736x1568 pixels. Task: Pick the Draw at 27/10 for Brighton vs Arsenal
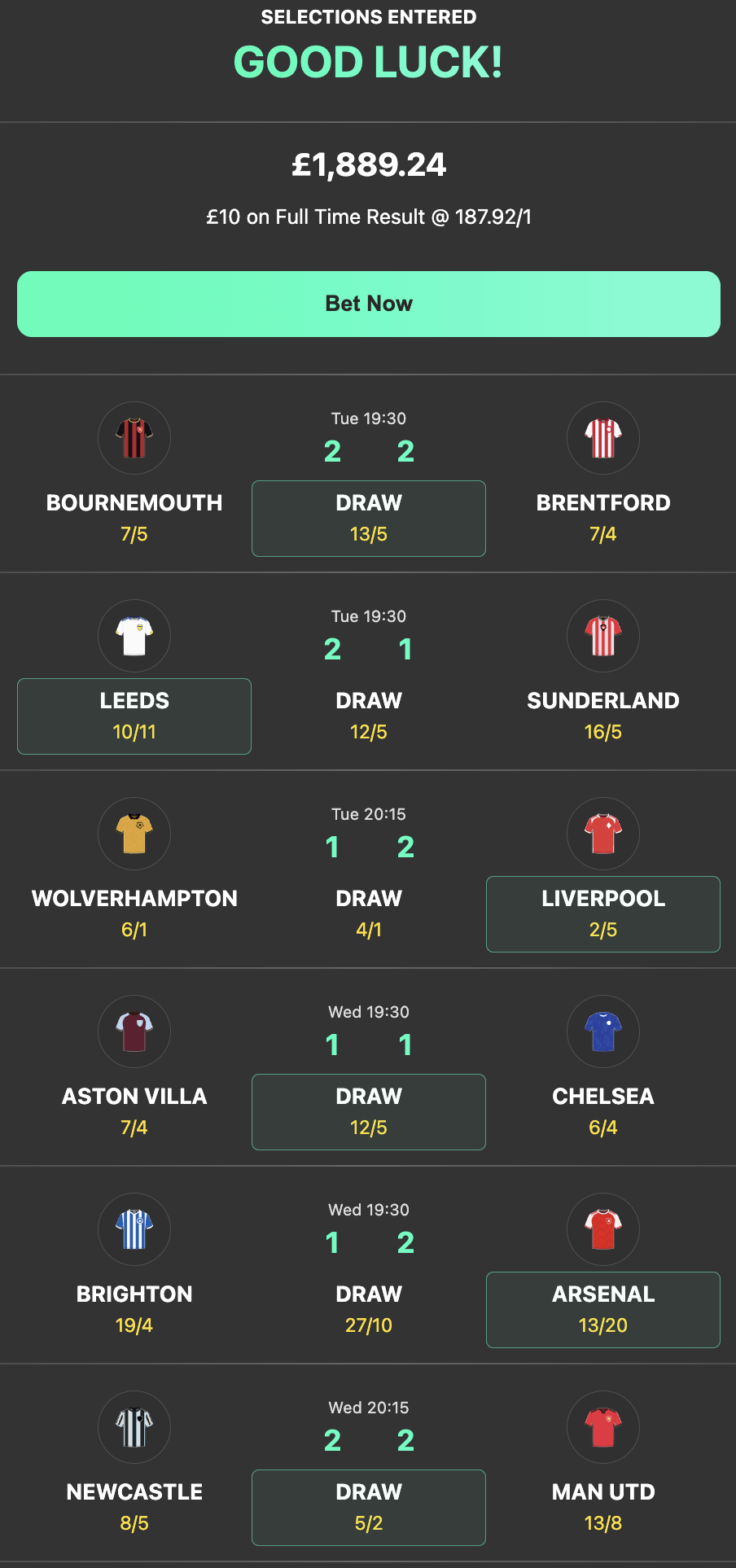368,1309
